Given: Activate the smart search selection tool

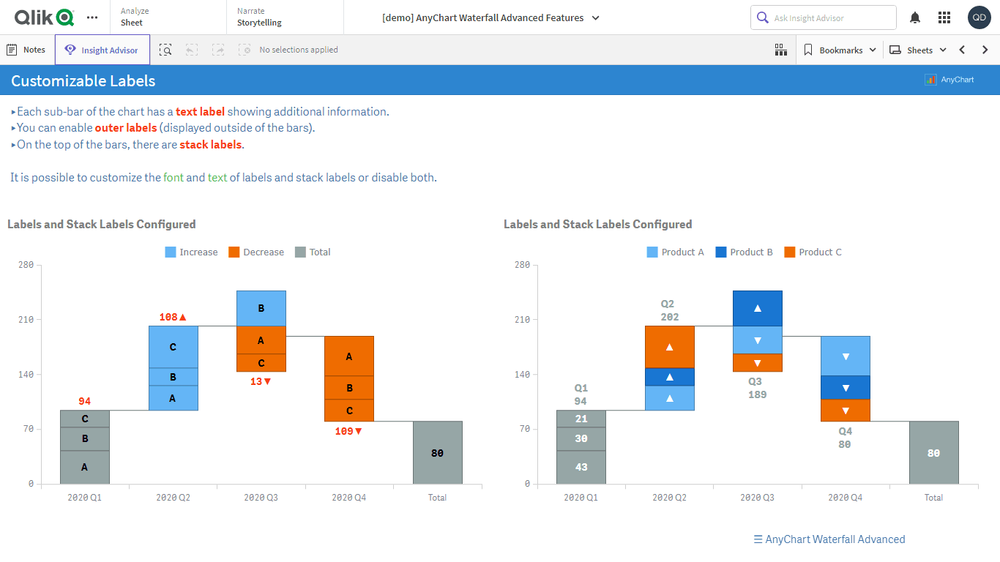Looking at the screenshot, I should [166, 50].
